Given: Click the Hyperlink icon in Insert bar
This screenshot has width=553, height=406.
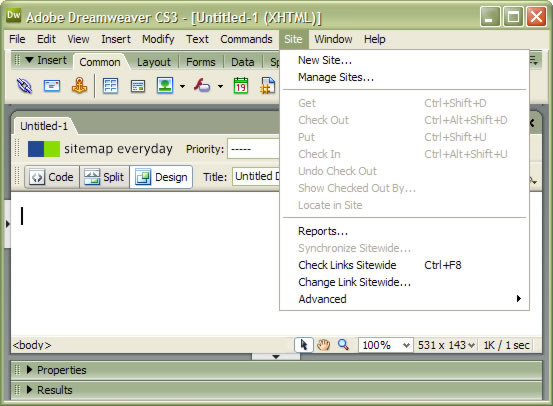Looking at the screenshot, I should click(x=25, y=86).
